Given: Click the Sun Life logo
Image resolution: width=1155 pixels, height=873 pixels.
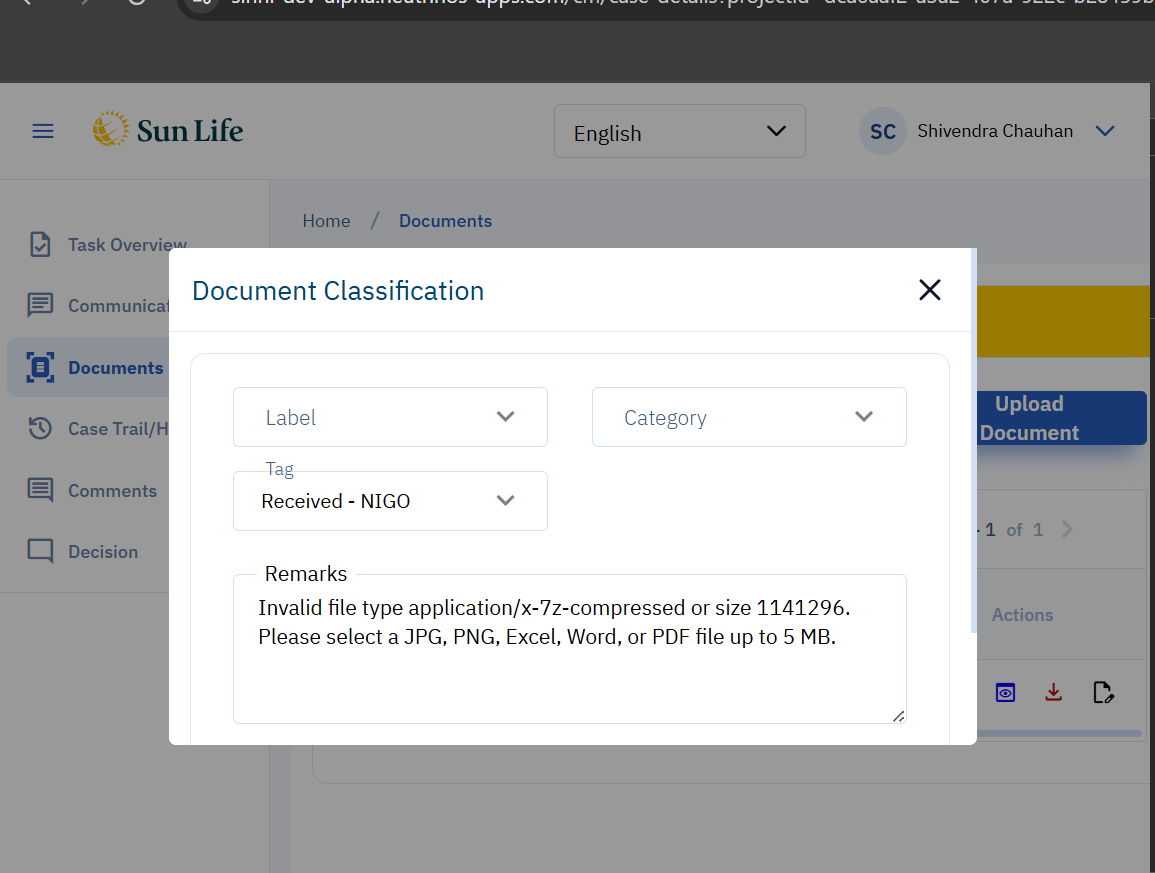Looking at the screenshot, I should 168,130.
